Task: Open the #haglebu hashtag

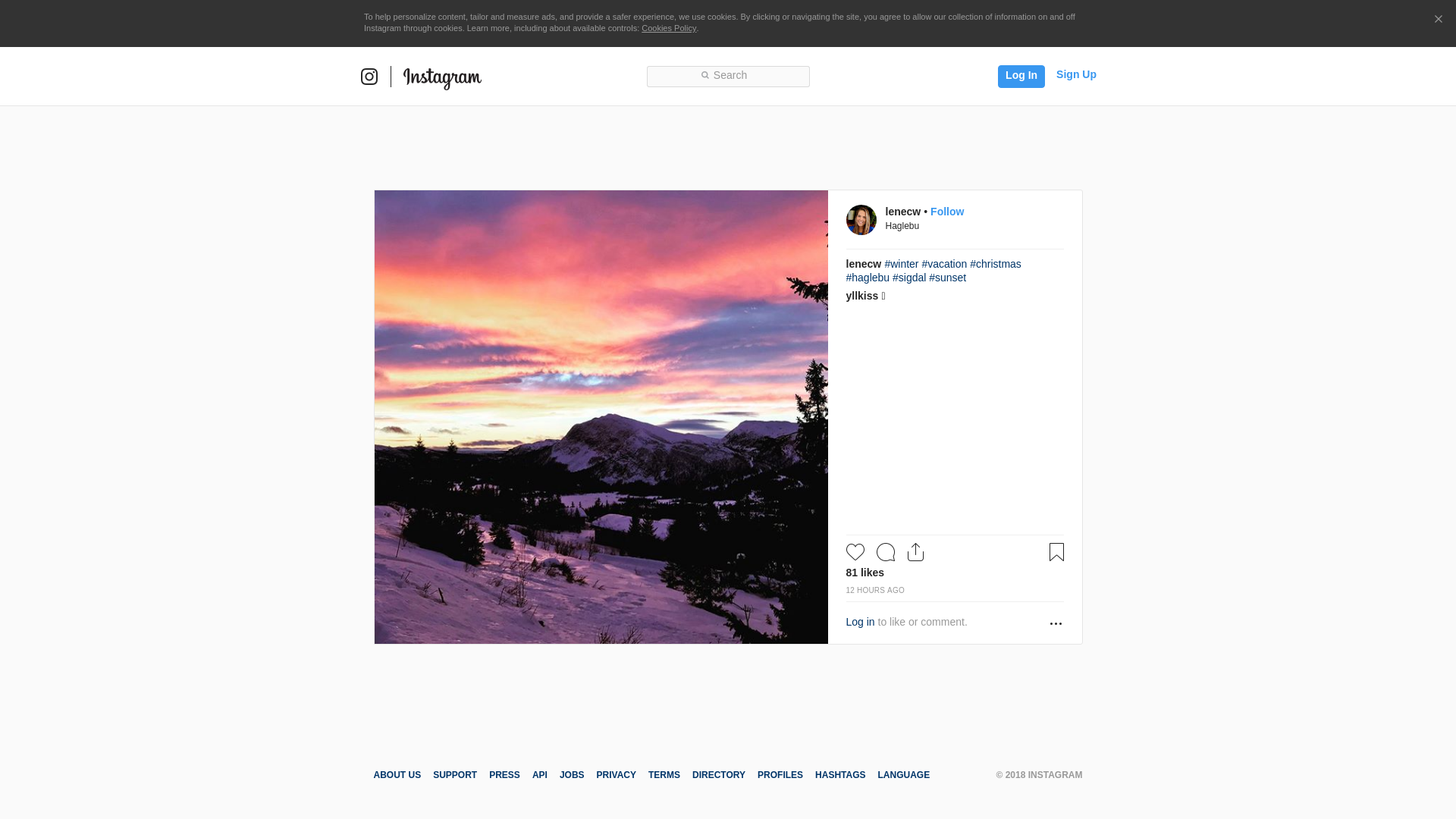Action: tap(868, 278)
